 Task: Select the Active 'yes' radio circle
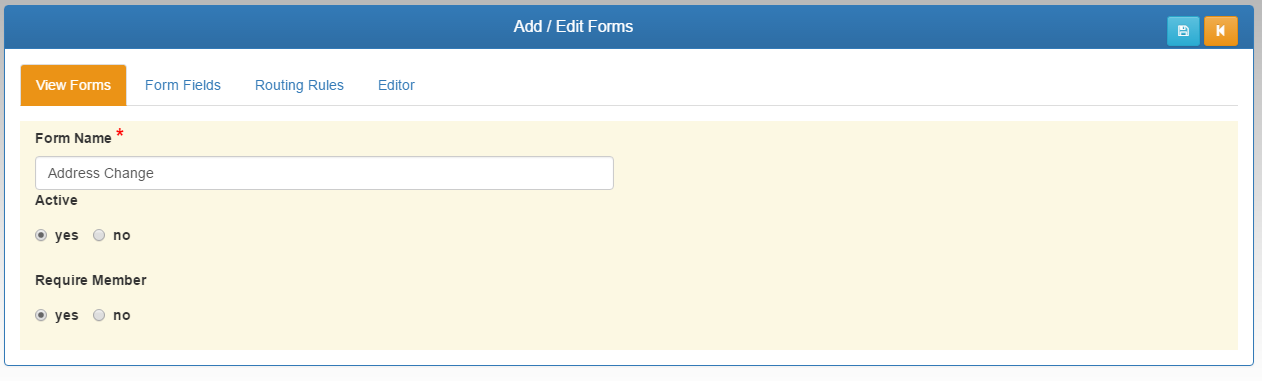pyautogui.click(x=41, y=235)
